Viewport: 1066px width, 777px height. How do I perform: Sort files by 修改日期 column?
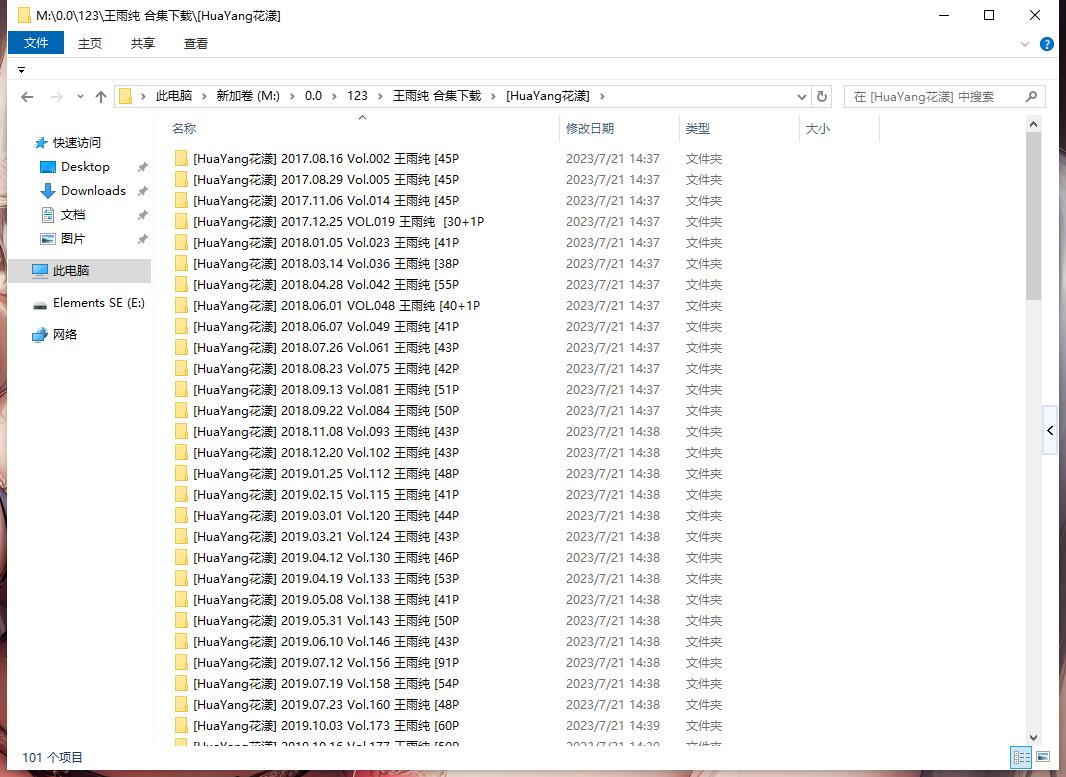point(590,128)
